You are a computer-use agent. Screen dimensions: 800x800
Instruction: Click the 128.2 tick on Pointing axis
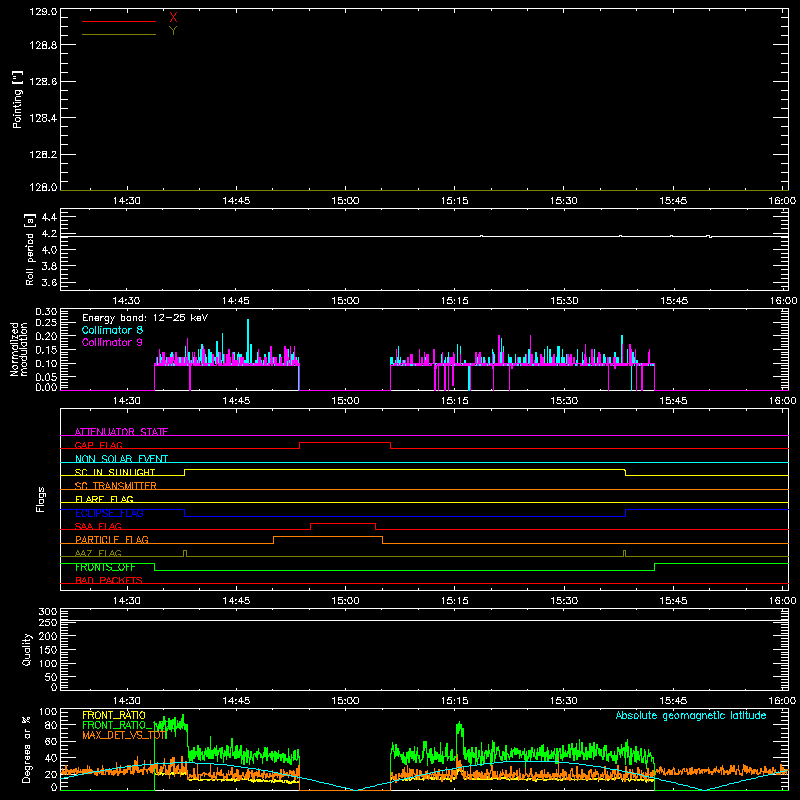tap(43, 155)
